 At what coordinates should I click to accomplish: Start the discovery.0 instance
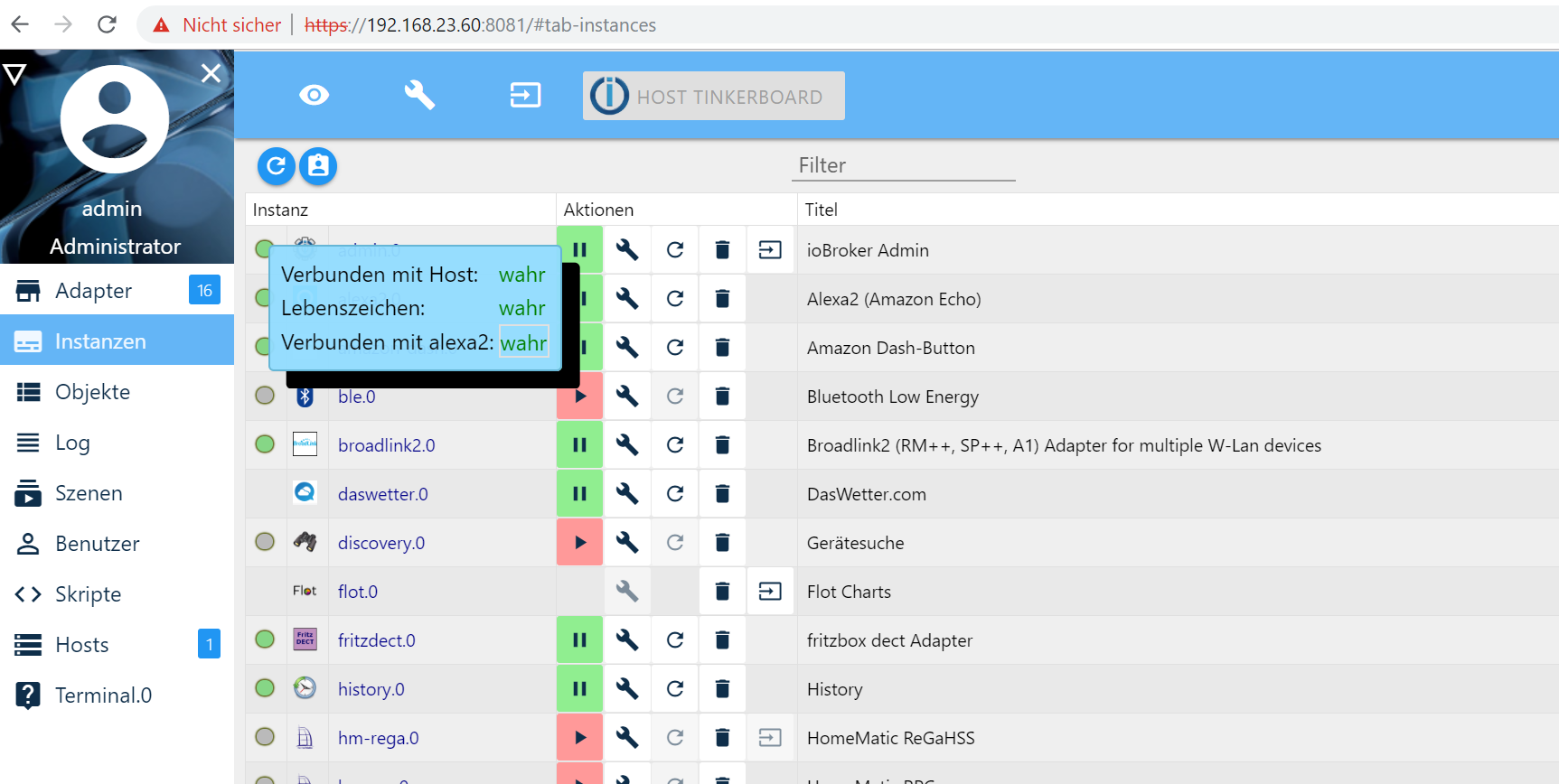[579, 543]
